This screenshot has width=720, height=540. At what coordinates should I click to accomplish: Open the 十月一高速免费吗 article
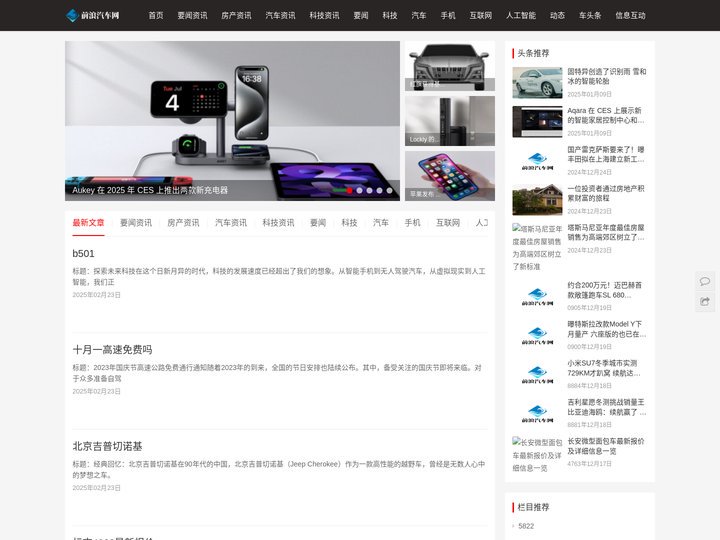click(x=112, y=350)
